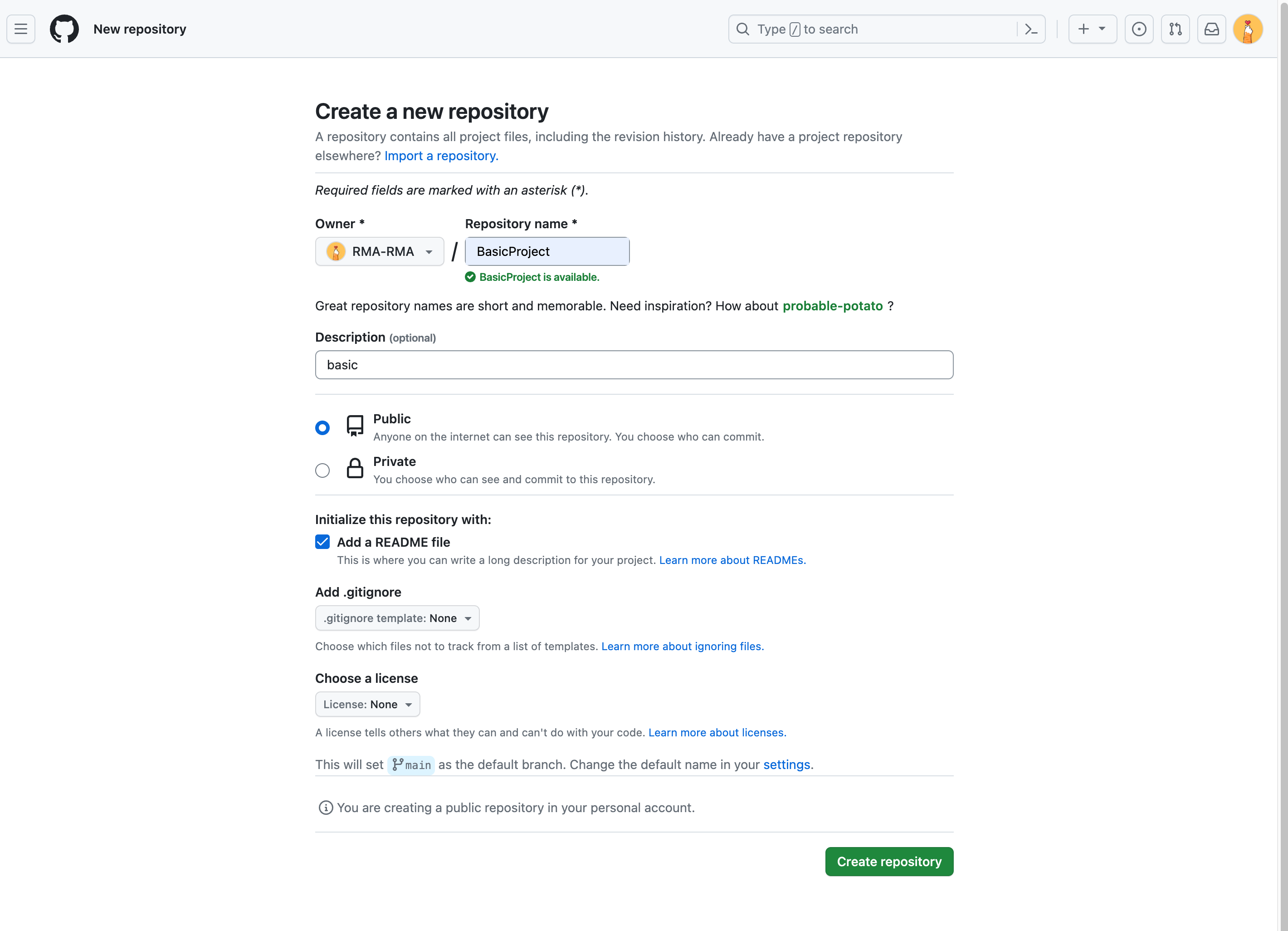Open the Issues icon in header
The height and width of the screenshot is (931, 1288).
pos(1139,29)
